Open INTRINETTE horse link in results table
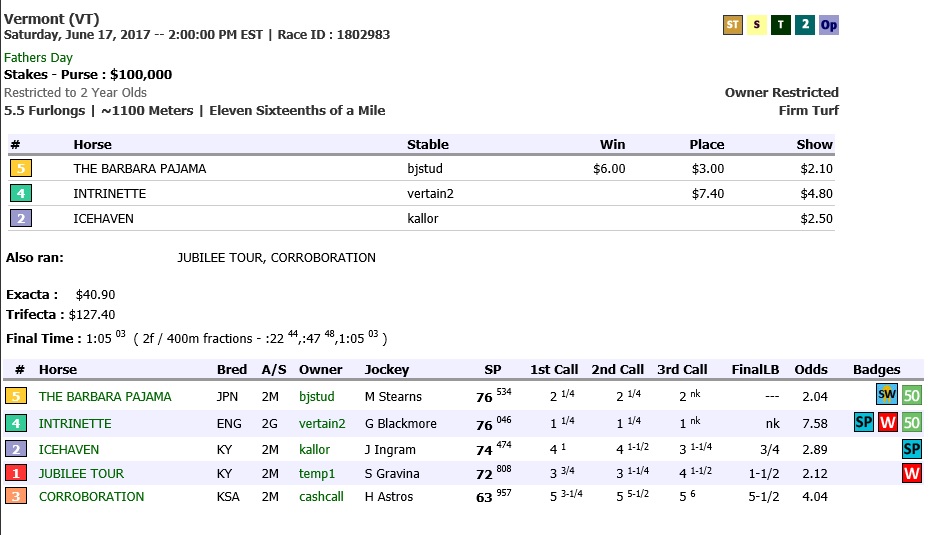Screen dimensions: 933x535 click(x=75, y=424)
